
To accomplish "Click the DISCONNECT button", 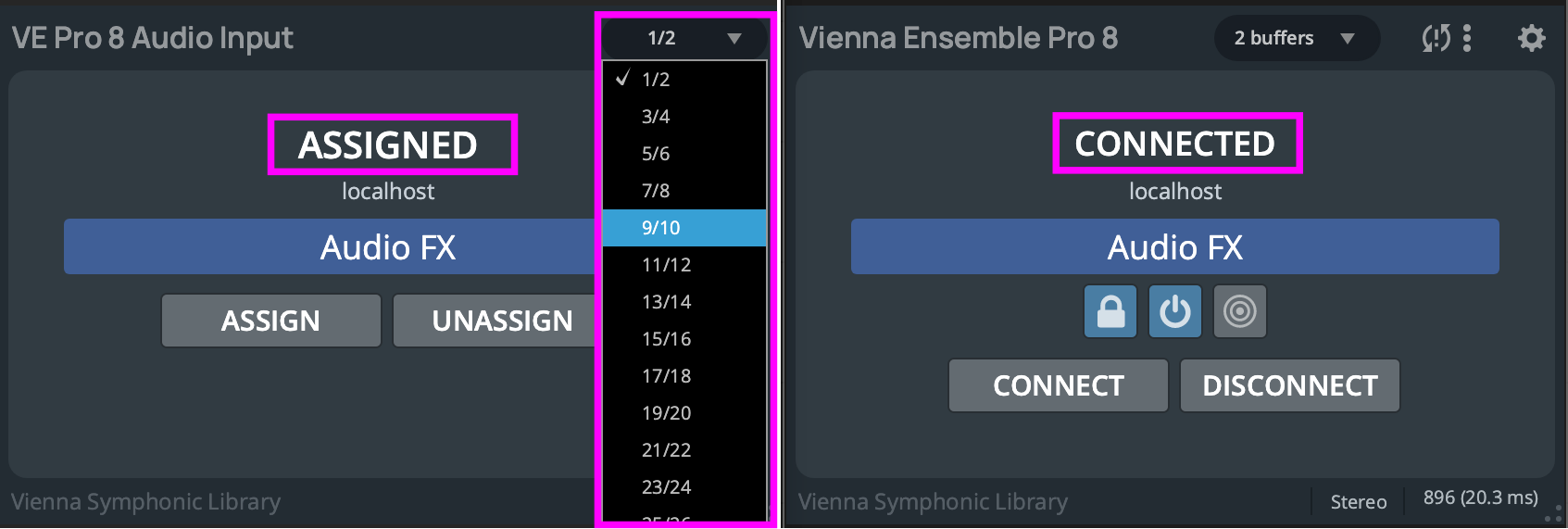I will (1289, 385).
